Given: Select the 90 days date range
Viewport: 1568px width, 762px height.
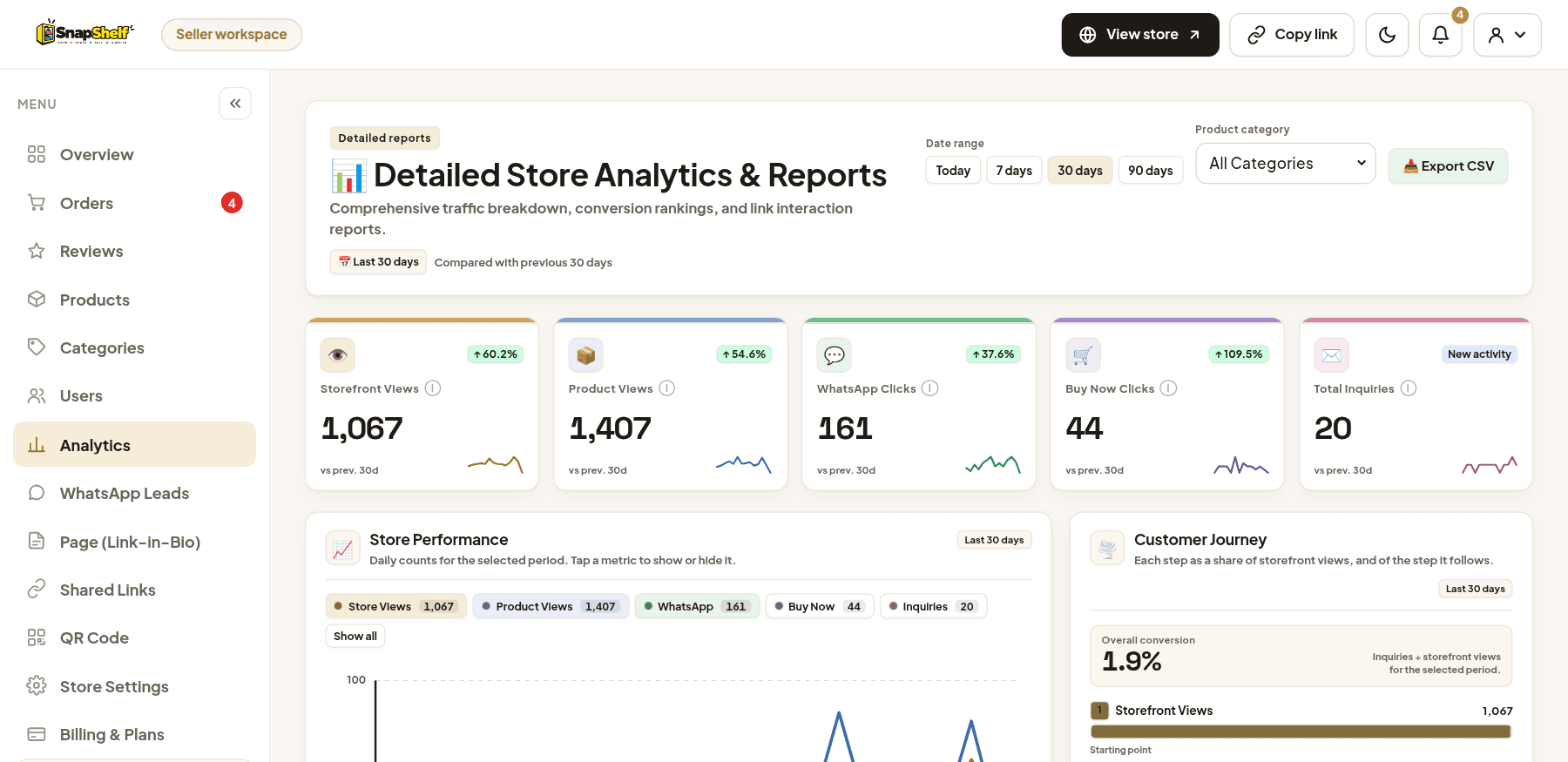Looking at the screenshot, I should pos(1150,171).
